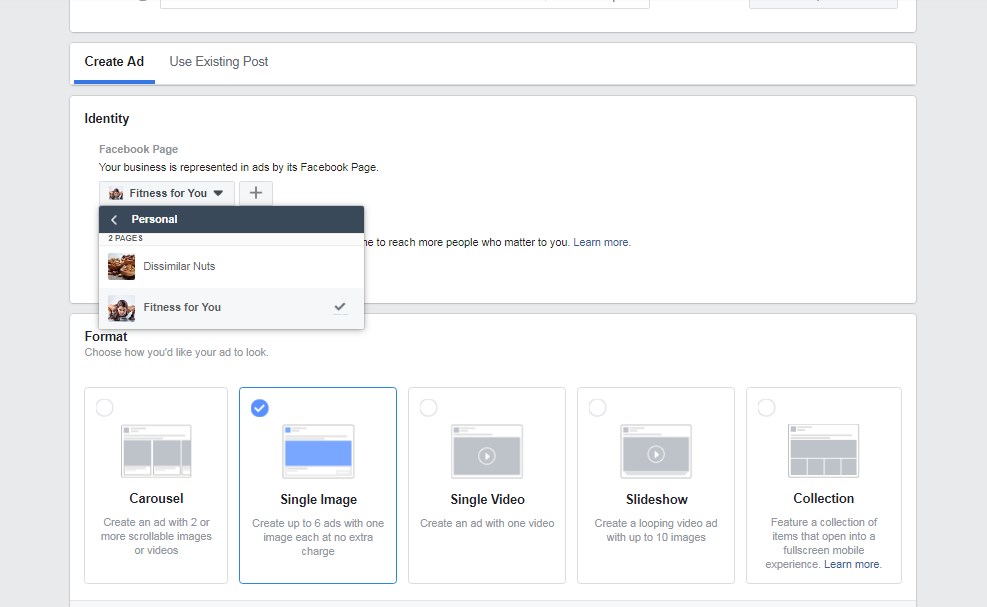Click the Slideshow format illustration
This screenshot has height=607, width=987.
click(656, 451)
